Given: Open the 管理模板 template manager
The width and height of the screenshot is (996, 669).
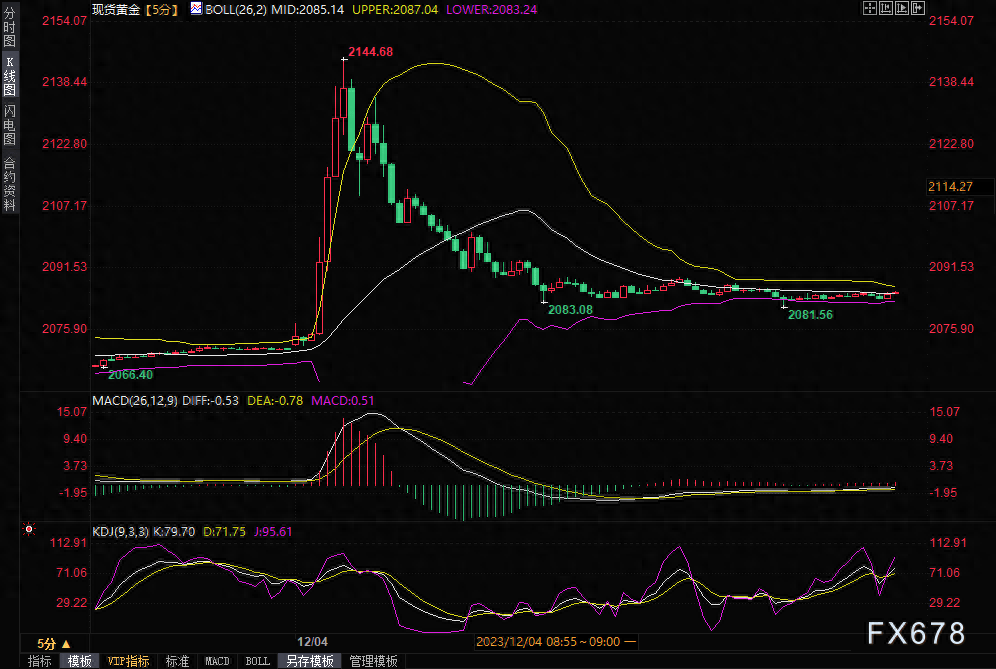Looking at the screenshot, I should click(x=374, y=661).
